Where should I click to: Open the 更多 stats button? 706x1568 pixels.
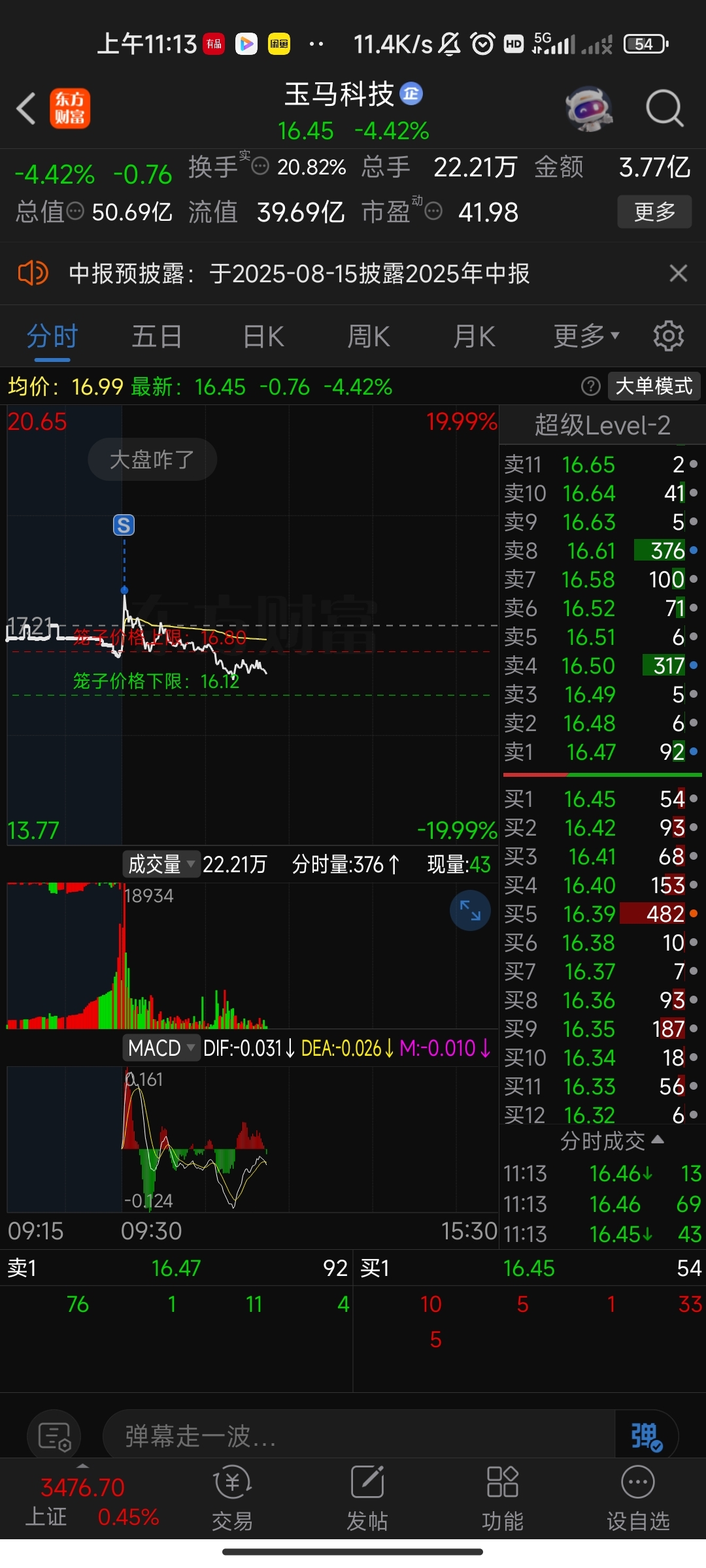click(654, 211)
